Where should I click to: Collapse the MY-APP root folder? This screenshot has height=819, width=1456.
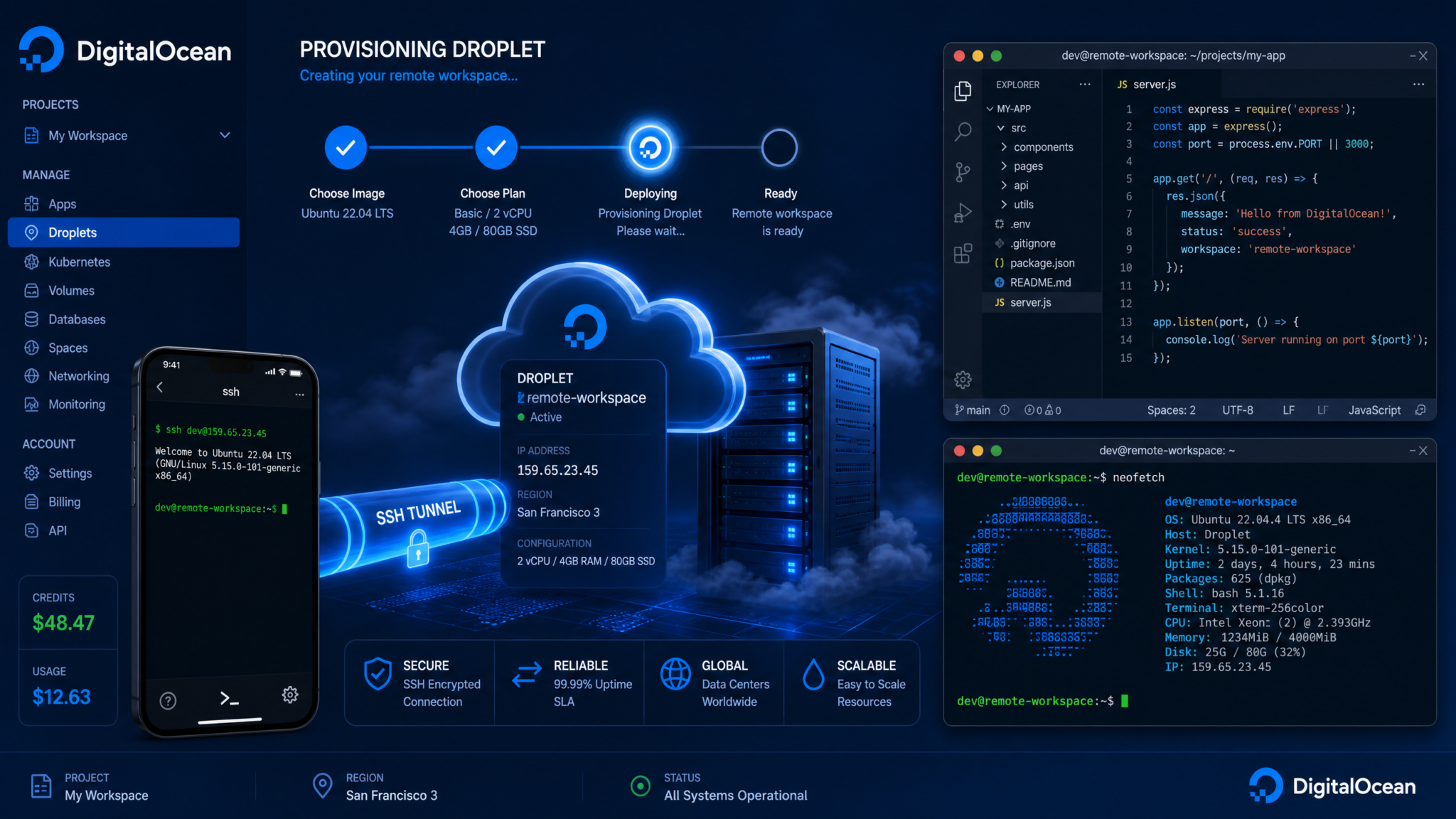pyautogui.click(x=990, y=109)
